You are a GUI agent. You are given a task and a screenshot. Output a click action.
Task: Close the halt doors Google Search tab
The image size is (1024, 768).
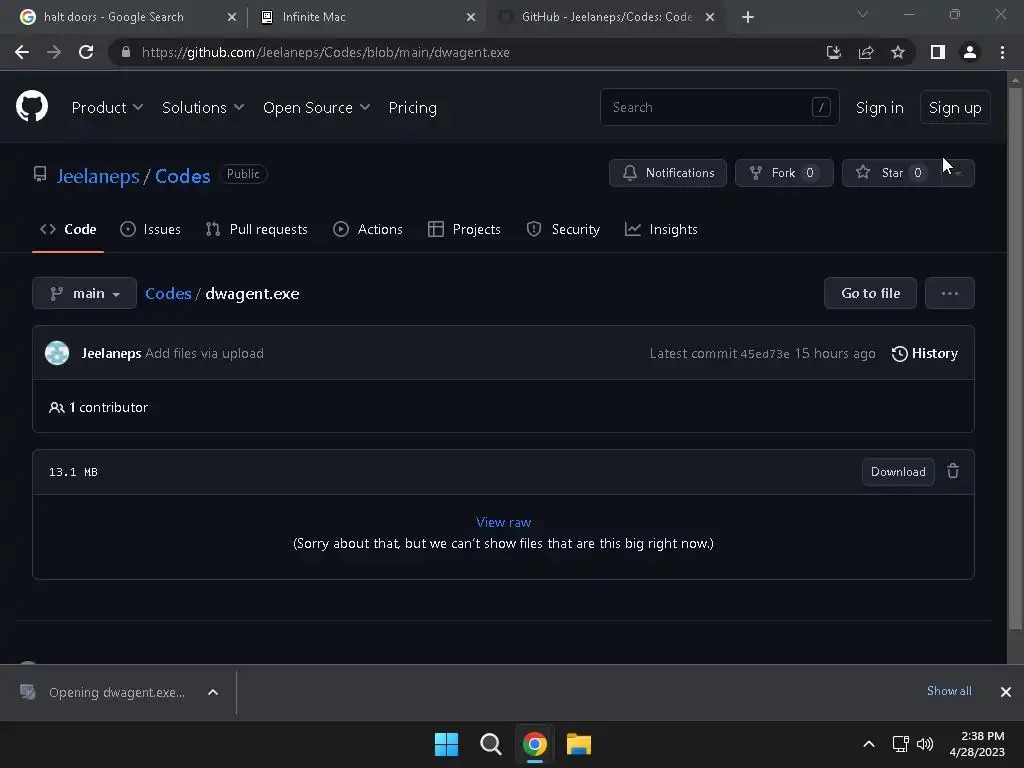click(231, 17)
